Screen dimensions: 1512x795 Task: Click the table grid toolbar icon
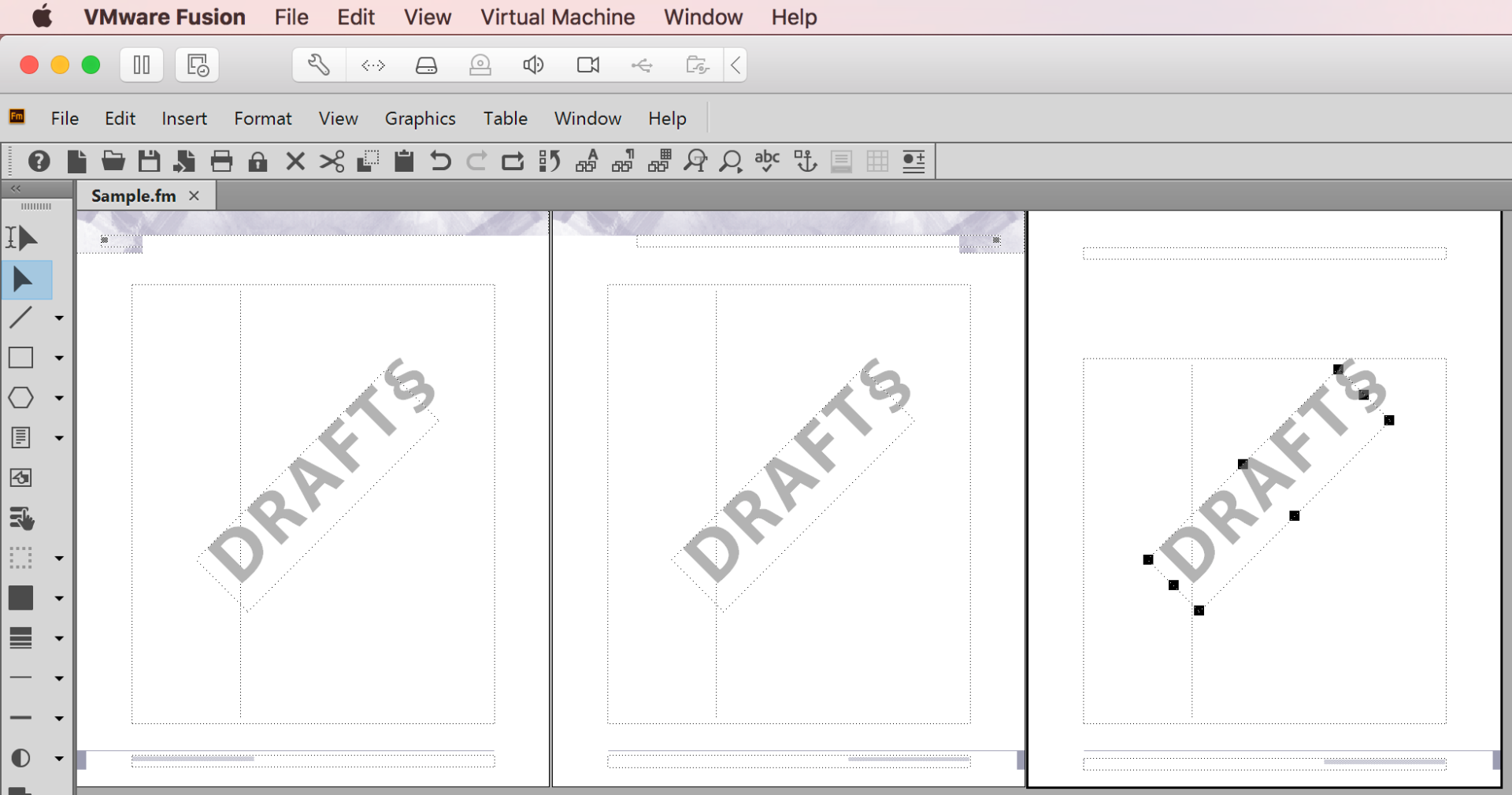877,162
